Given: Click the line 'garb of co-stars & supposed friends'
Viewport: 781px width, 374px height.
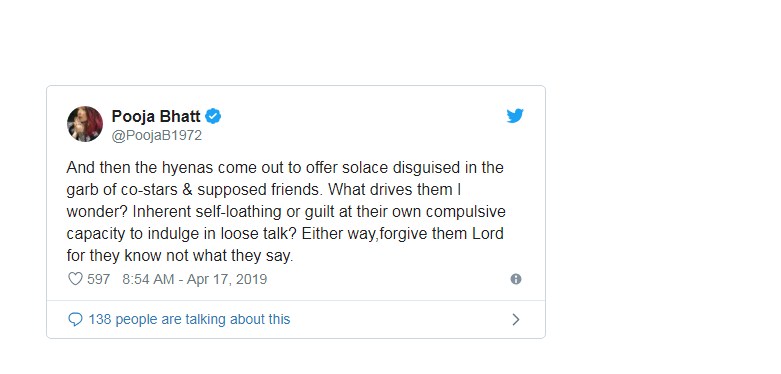Looking at the screenshot, I should tap(196, 190).
